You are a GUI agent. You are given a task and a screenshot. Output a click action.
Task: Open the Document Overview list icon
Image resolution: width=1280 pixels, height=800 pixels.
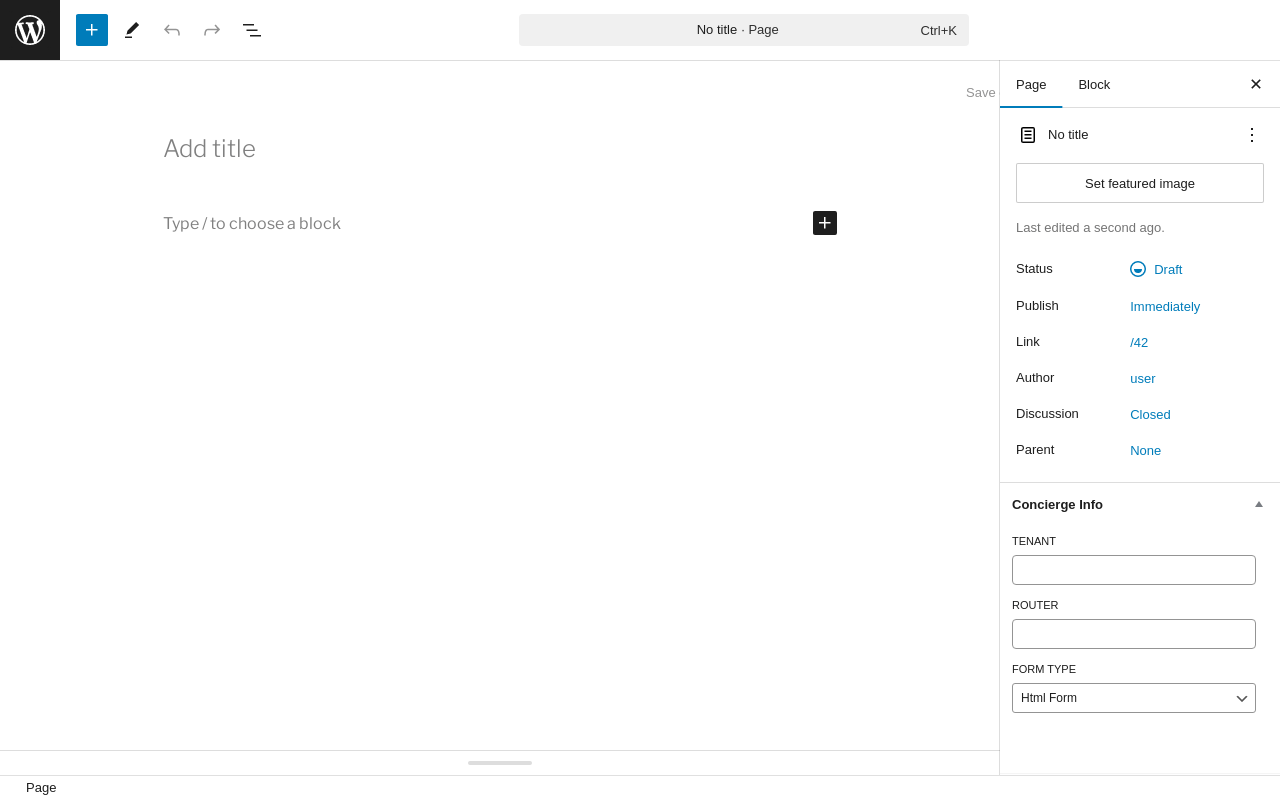pos(252,30)
